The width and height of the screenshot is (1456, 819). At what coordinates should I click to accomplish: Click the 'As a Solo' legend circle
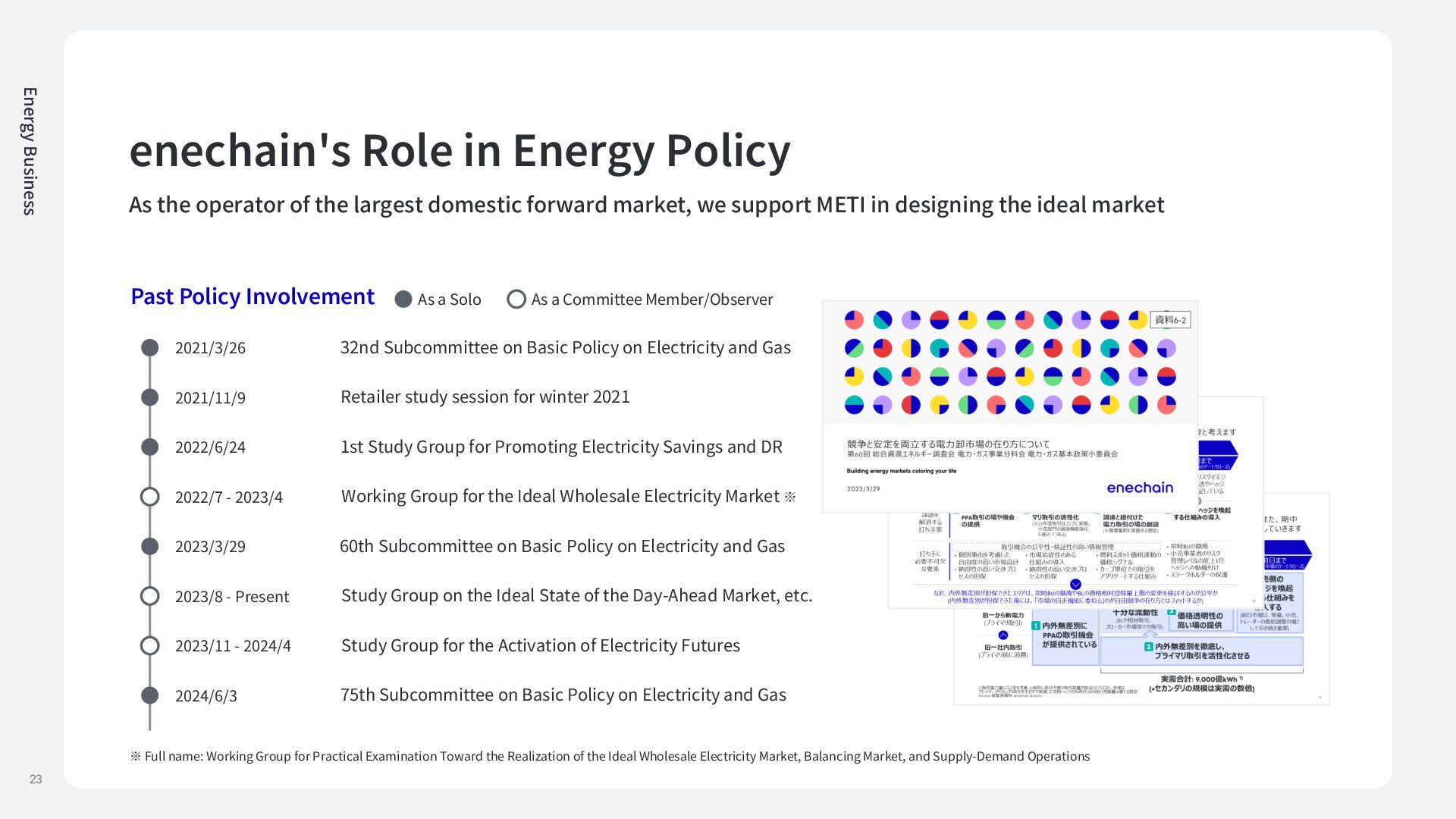point(403,300)
